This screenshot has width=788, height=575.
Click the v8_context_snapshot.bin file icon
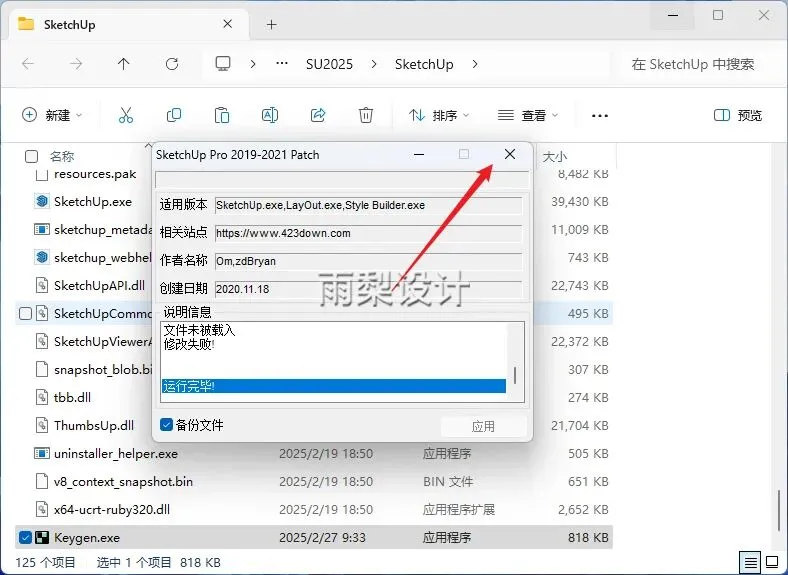(42, 481)
